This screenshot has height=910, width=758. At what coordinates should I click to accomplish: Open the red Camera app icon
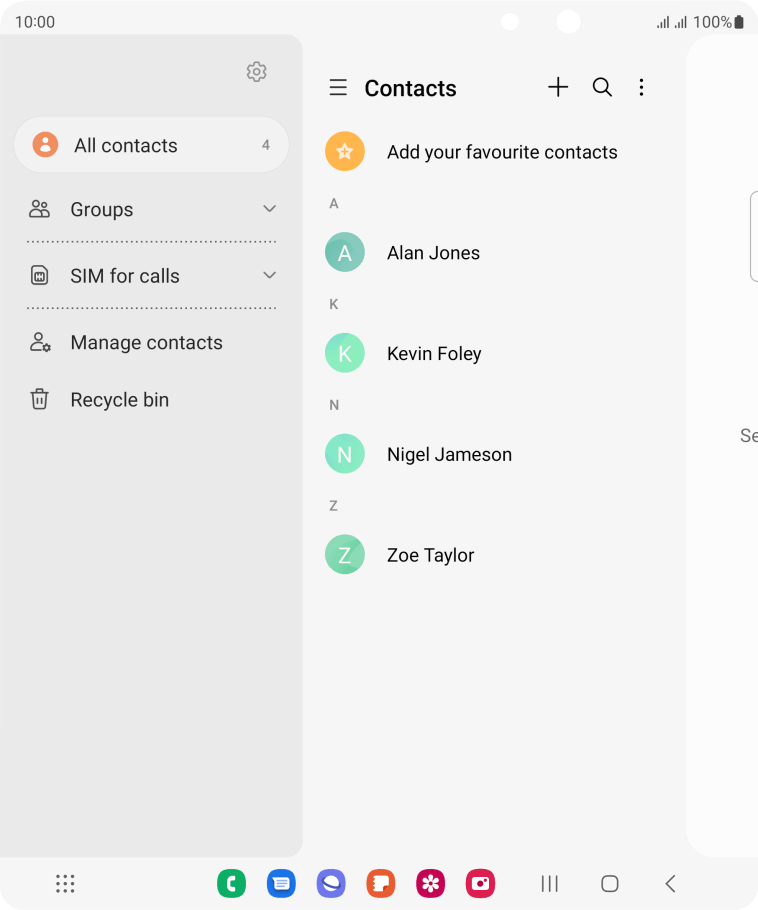coord(481,883)
